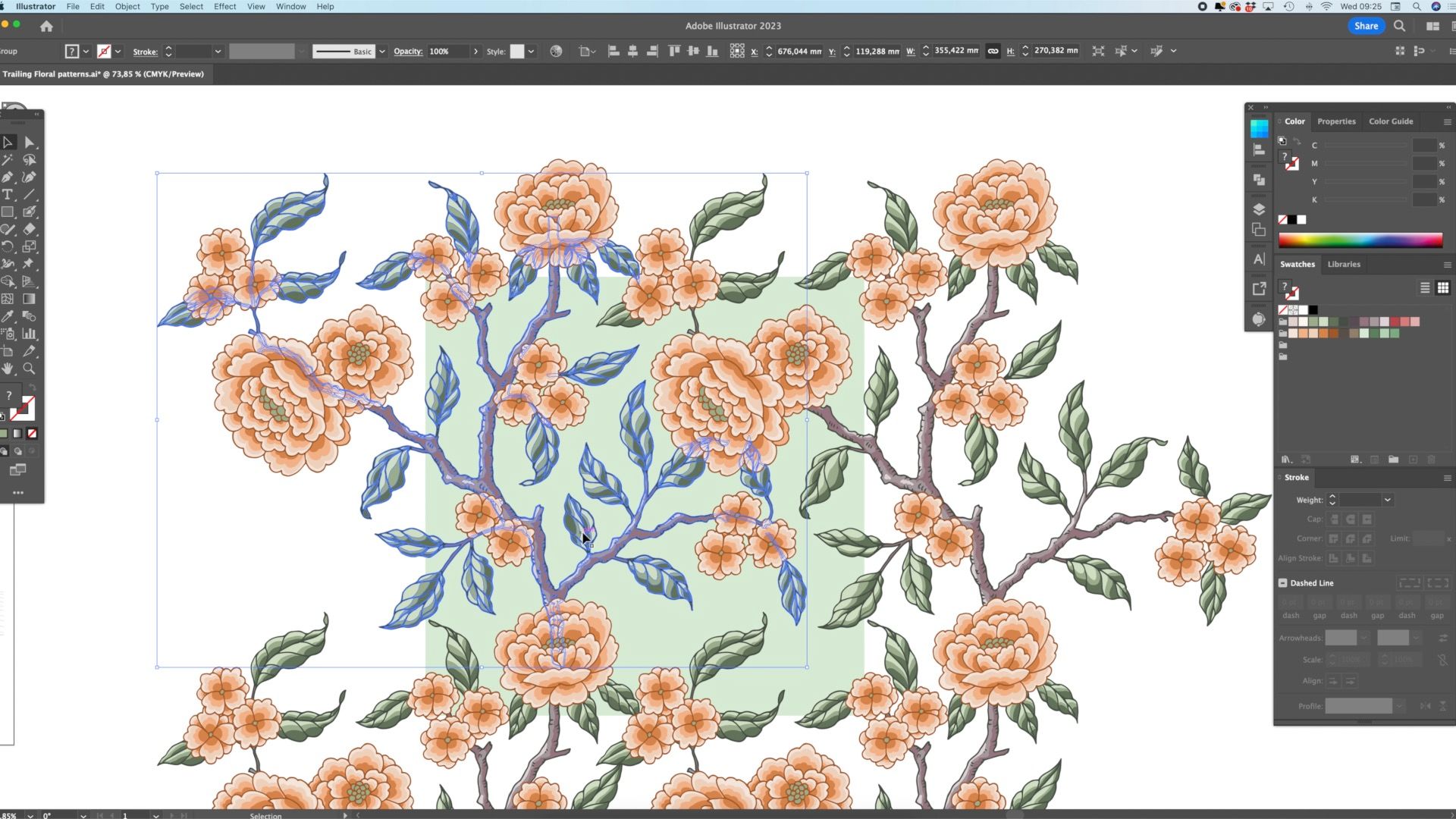Pick the Curvature tool
Image resolution: width=1456 pixels, height=819 pixels.
29,177
